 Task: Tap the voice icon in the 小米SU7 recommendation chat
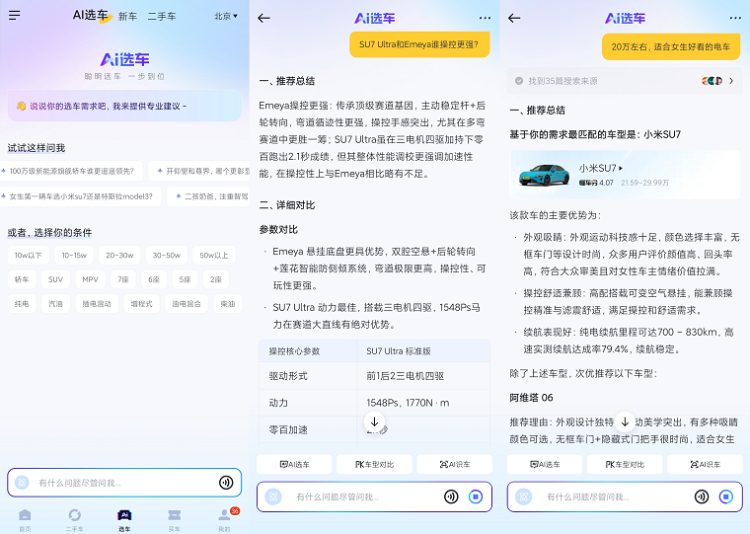coord(702,497)
